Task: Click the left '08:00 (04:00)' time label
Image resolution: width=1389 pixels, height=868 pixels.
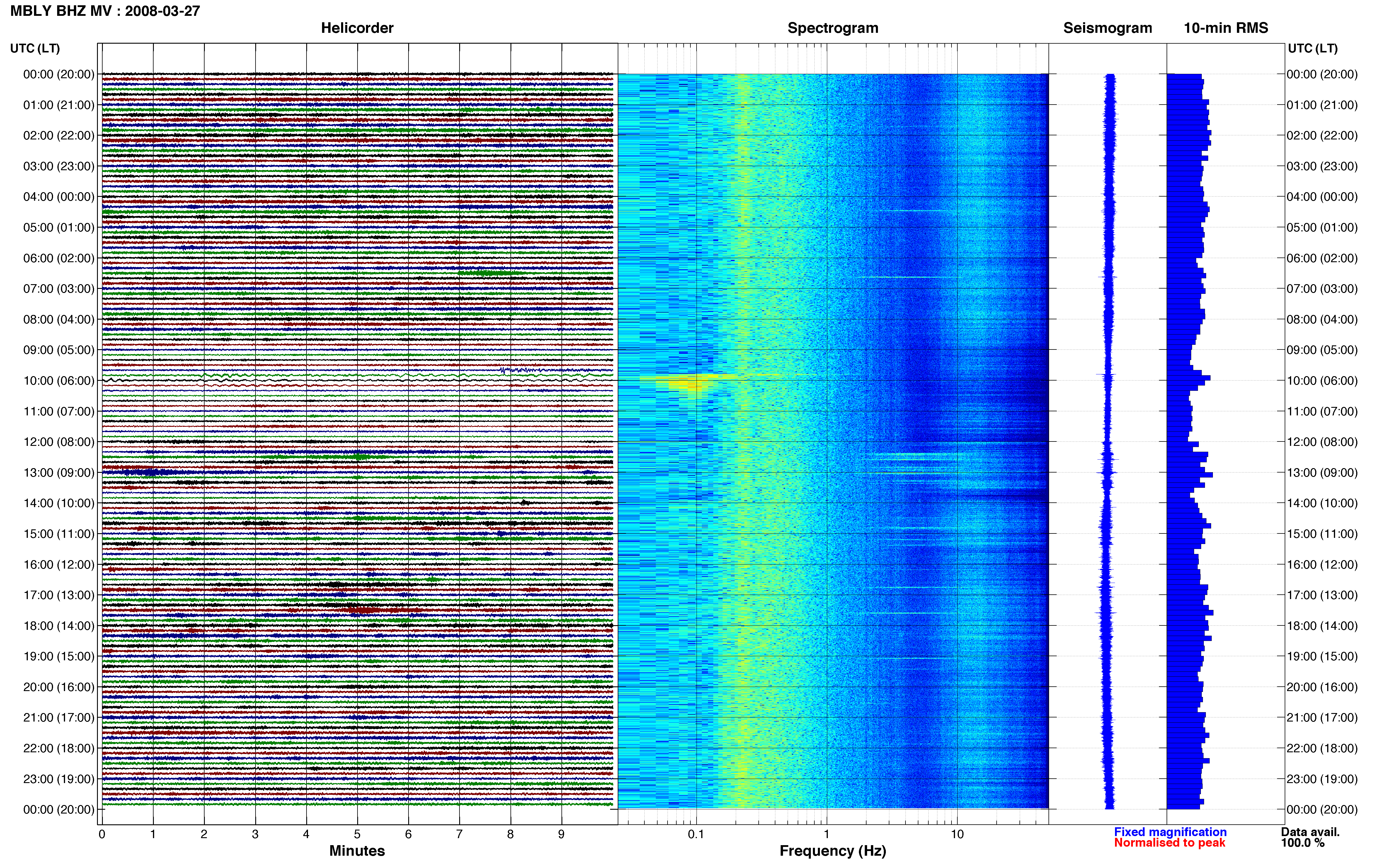Action: [x=59, y=319]
